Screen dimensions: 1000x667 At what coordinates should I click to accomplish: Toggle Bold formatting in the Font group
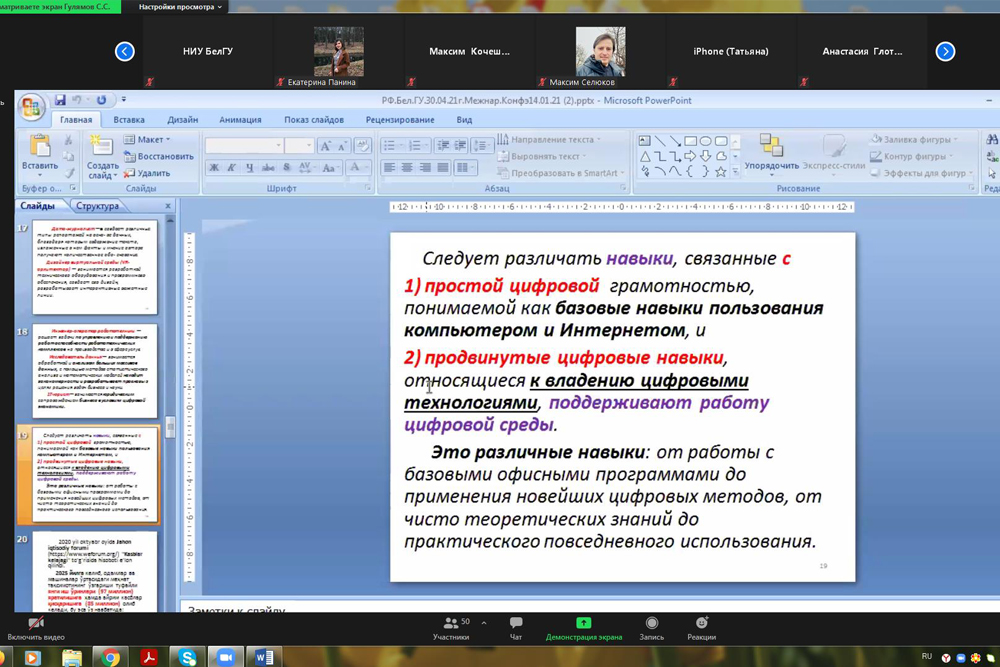214,168
